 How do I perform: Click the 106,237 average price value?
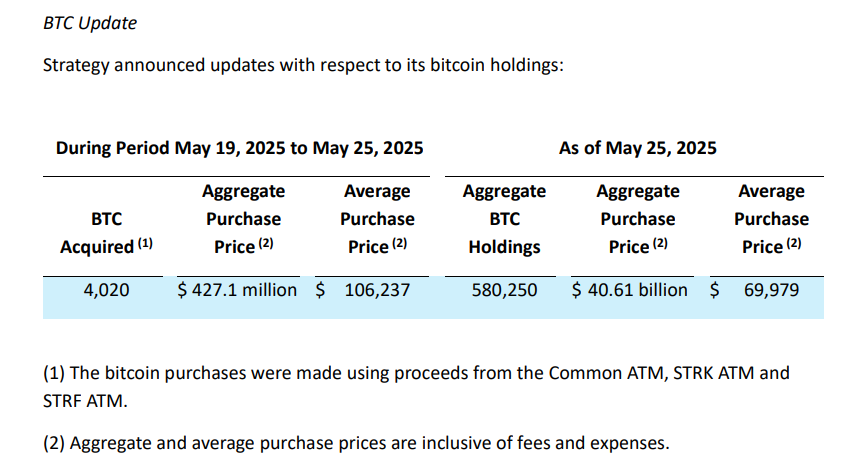click(x=376, y=290)
